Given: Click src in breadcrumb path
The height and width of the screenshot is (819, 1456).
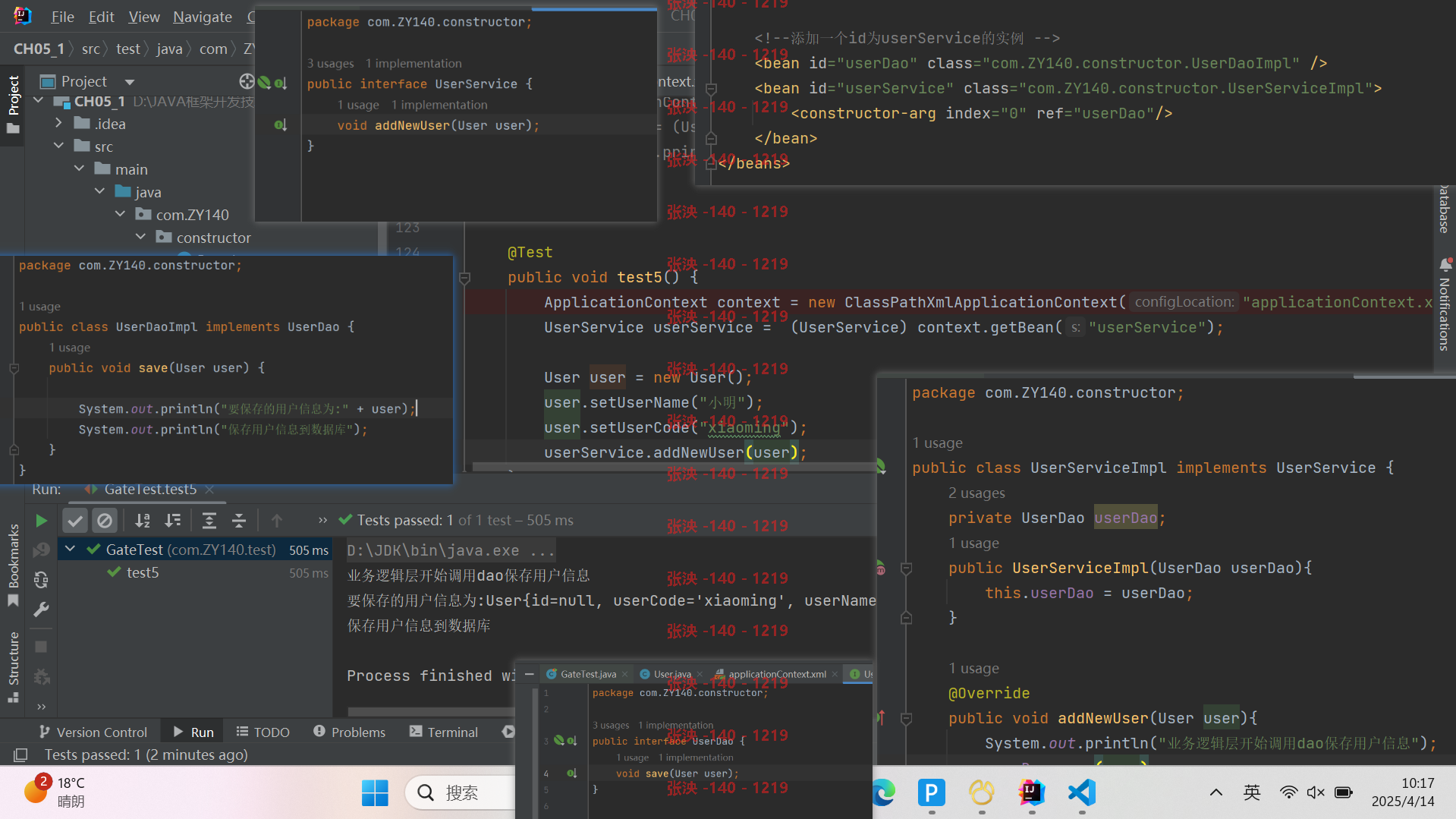Looking at the screenshot, I should click(x=90, y=49).
